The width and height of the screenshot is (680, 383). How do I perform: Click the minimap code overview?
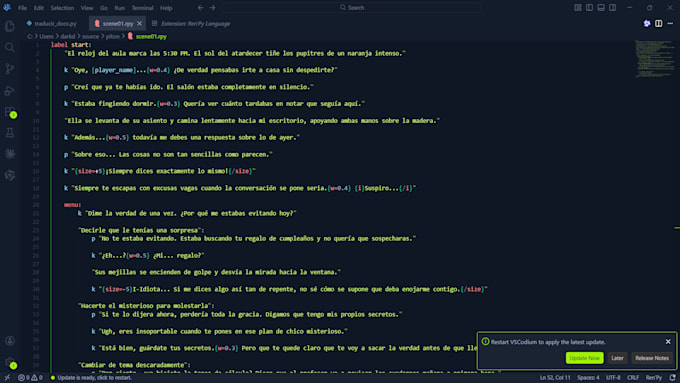655,59
